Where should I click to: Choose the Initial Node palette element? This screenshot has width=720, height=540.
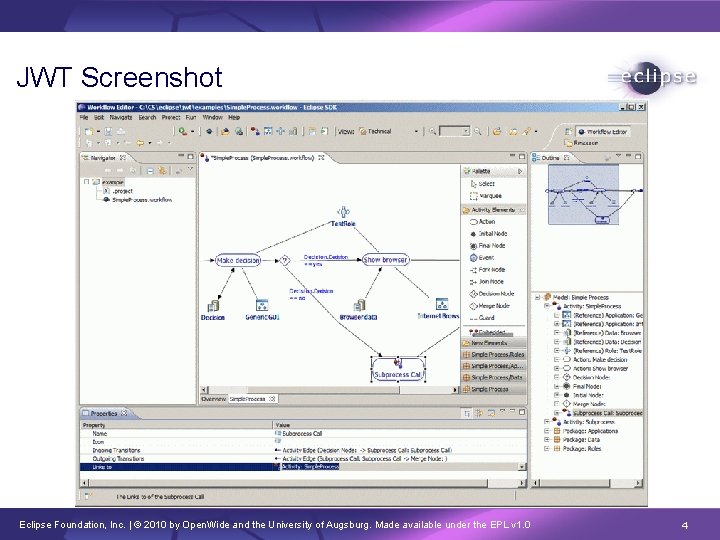point(489,234)
